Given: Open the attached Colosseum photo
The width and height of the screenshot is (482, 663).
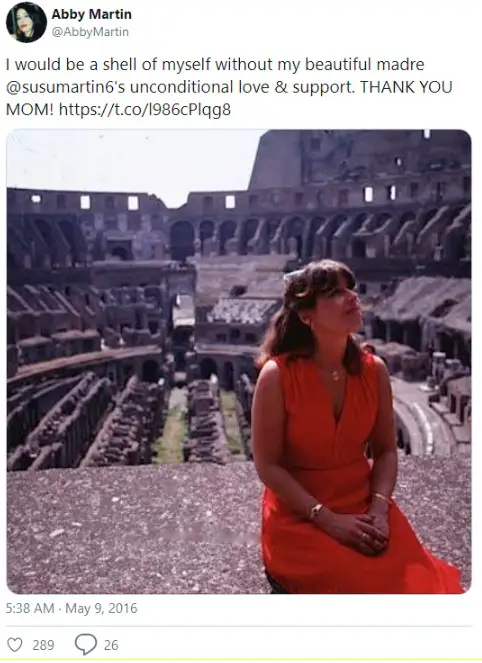Looking at the screenshot, I should 239,362.
